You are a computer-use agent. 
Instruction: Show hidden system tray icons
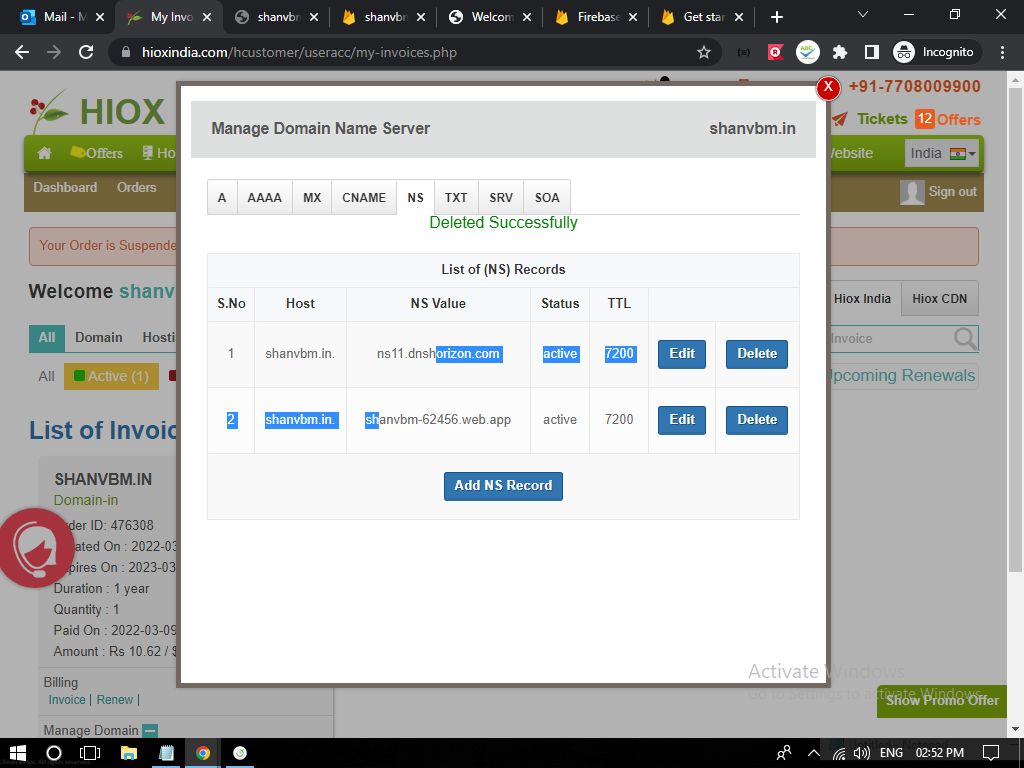[x=811, y=753]
